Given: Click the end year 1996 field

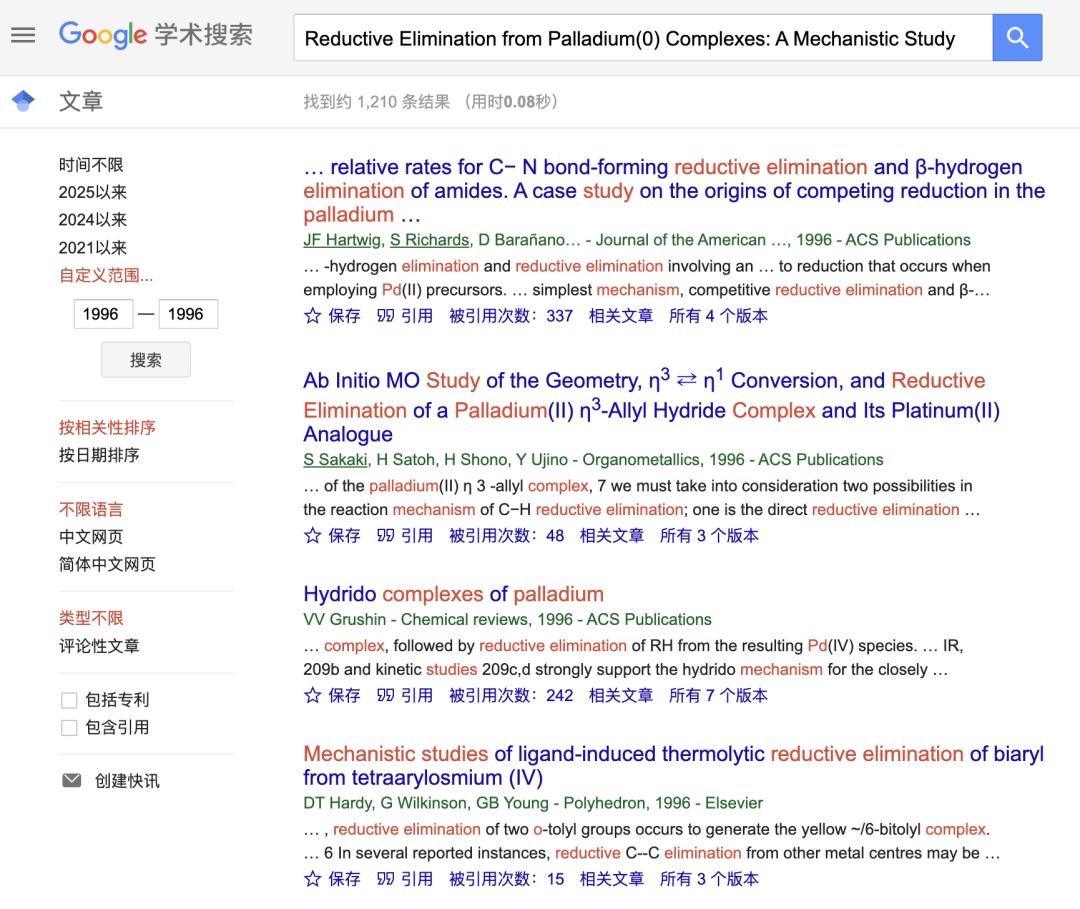Looking at the screenshot, I should click(188, 314).
